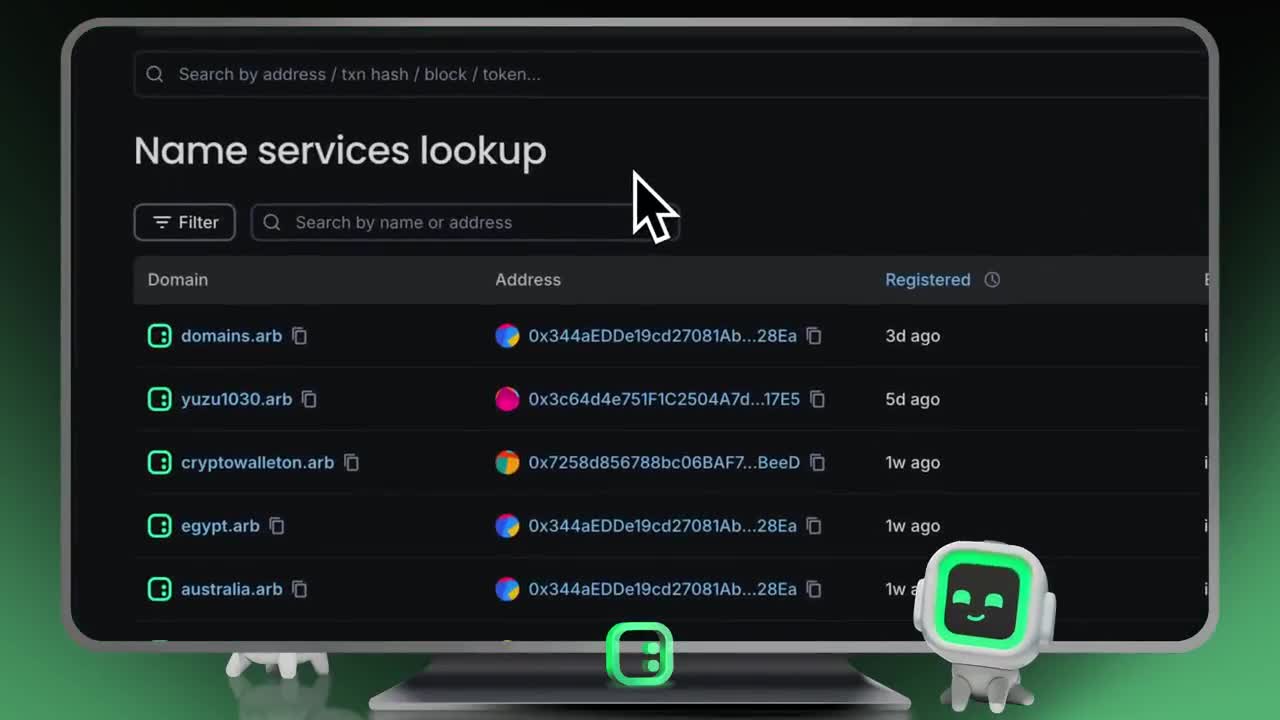Click the Address column header
The image size is (1280, 720).
click(x=528, y=280)
